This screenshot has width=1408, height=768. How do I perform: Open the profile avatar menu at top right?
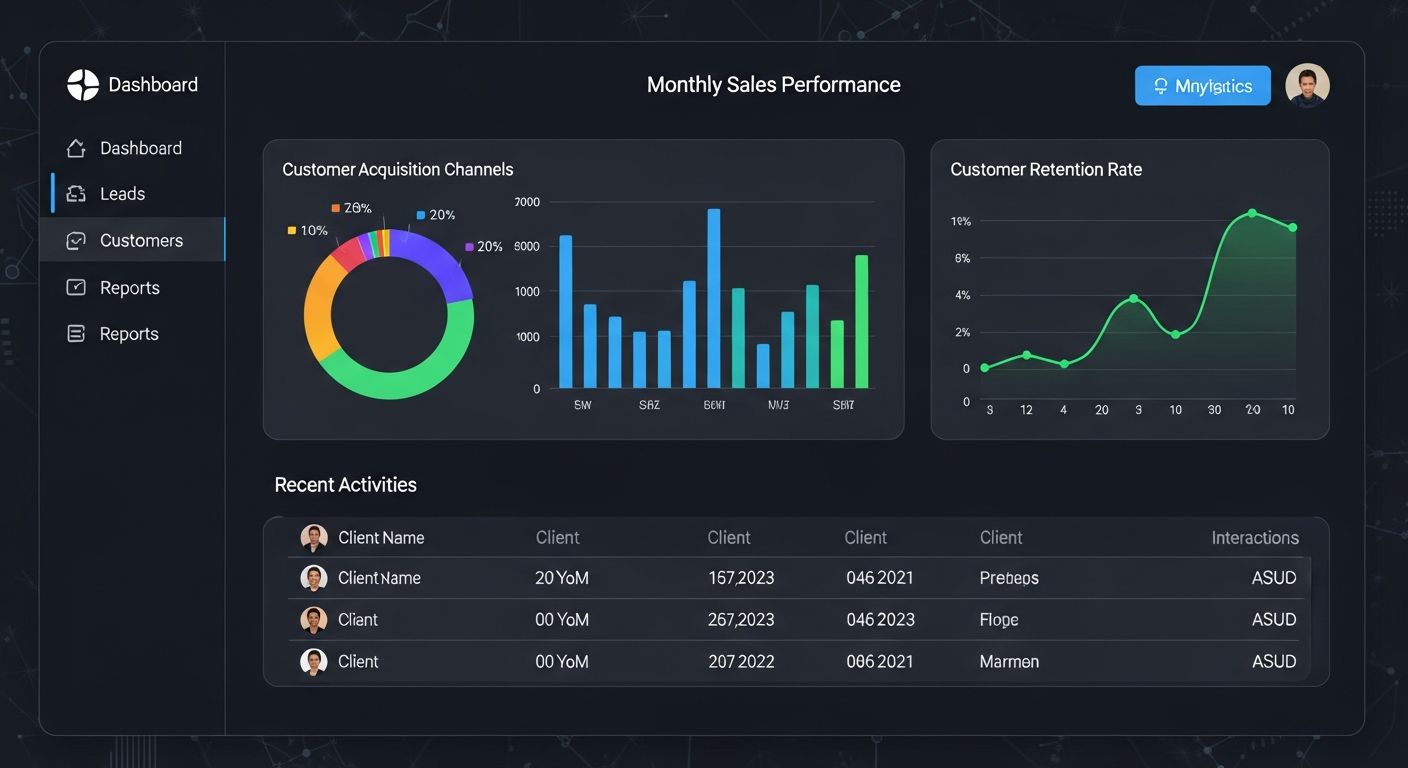point(1307,85)
